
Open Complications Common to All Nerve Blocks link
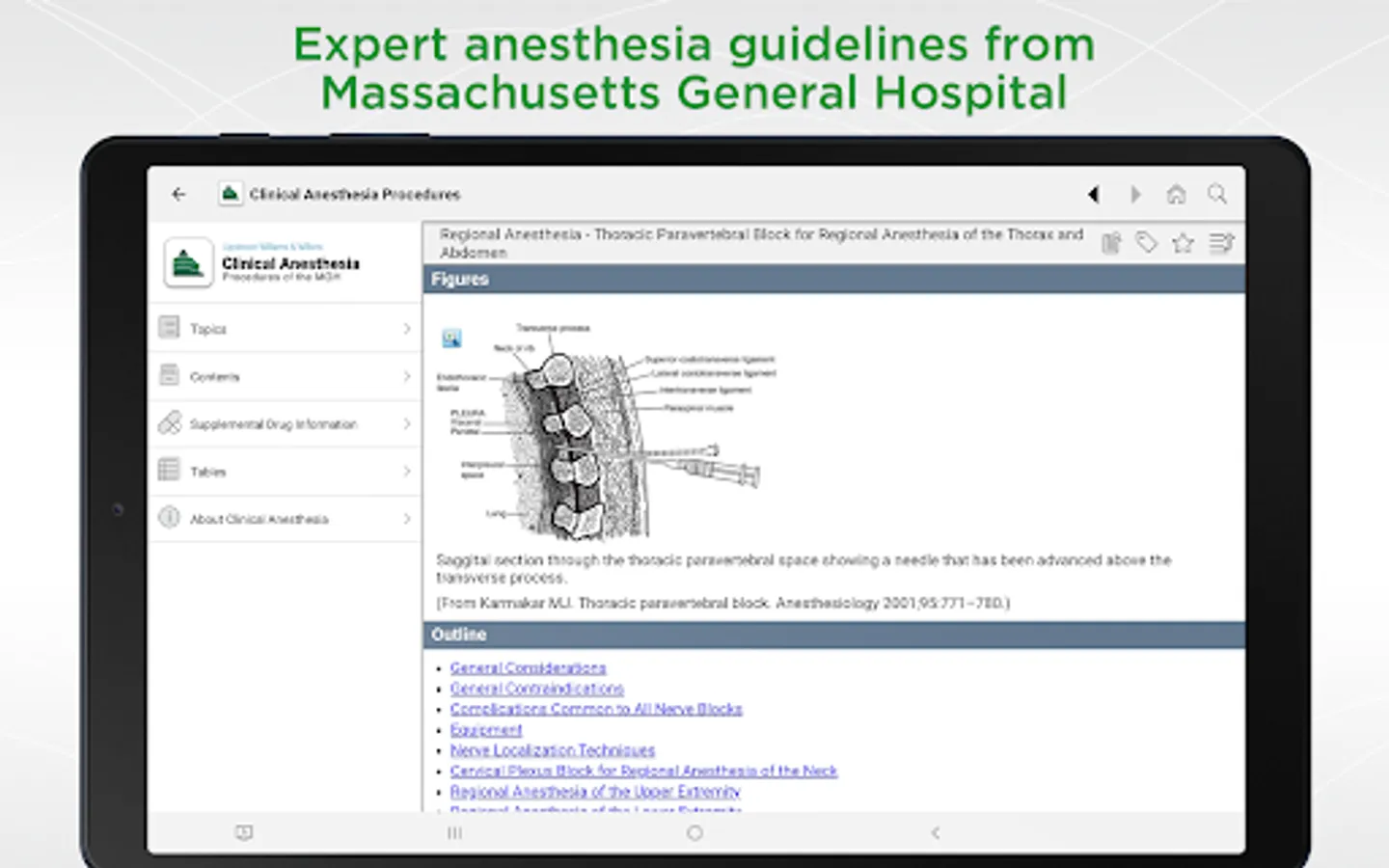[x=596, y=709]
